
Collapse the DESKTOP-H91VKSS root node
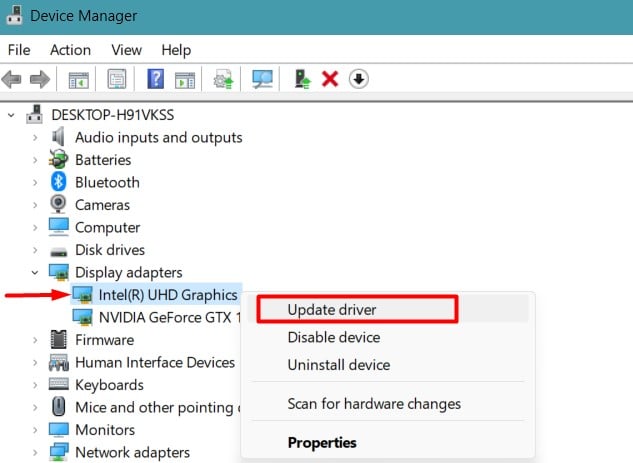pos(11,115)
